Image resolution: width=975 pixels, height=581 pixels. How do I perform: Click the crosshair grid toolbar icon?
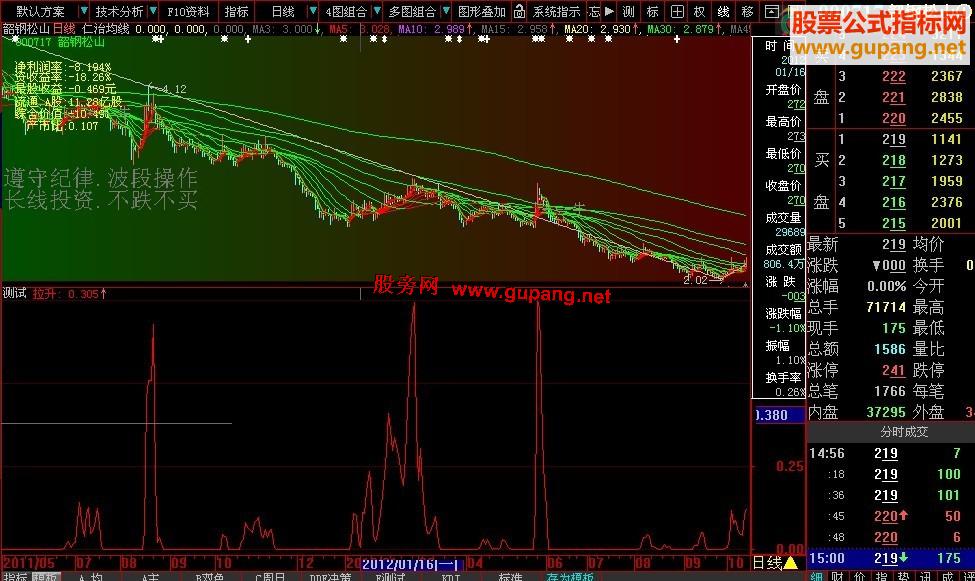coord(677,11)
